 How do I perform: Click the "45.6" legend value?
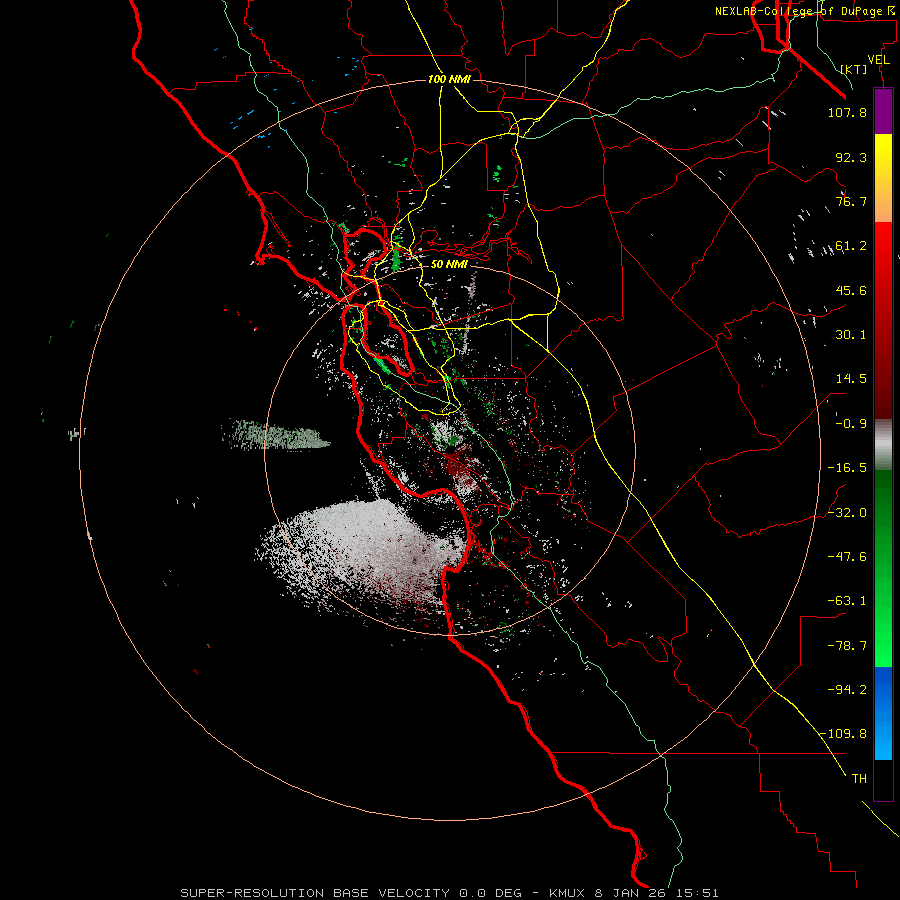pyautogui.click(x=851, y=290)
